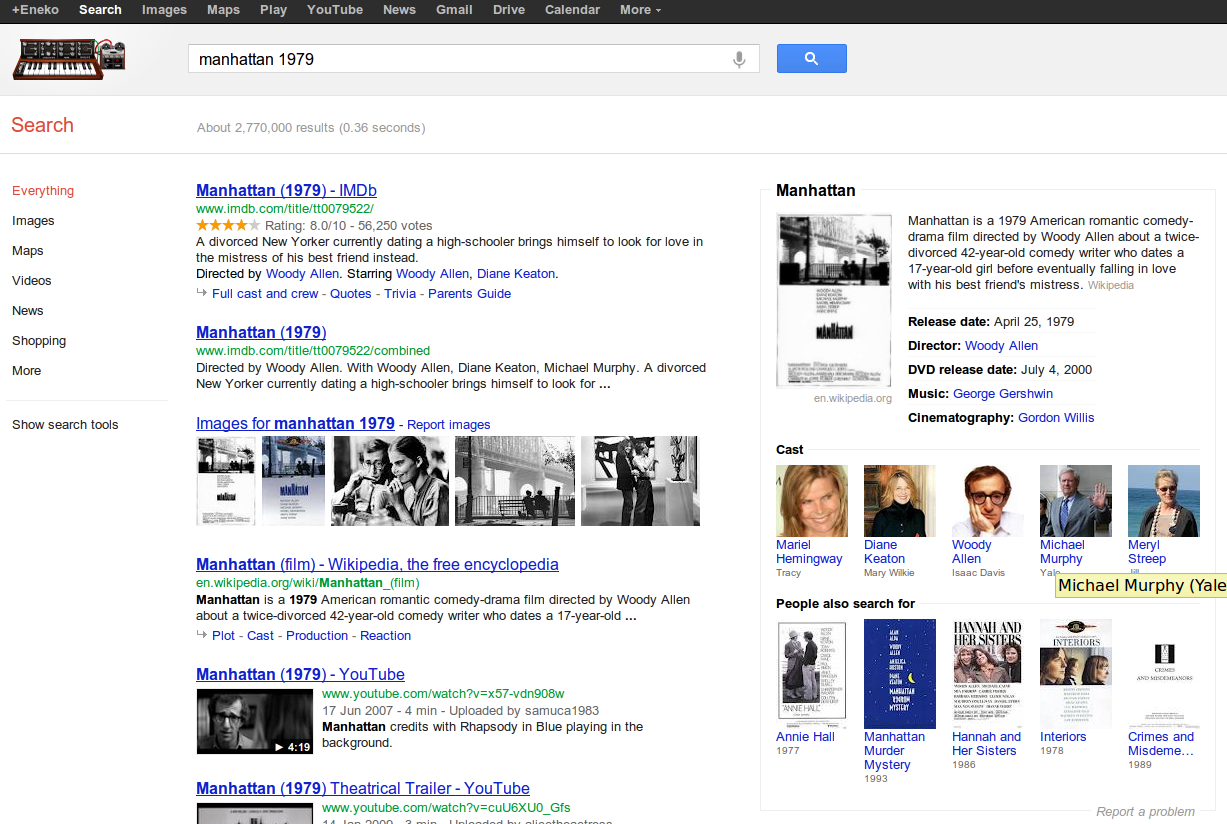Open Manhattan (film) Wikipedia result
The width and height of the screenshot is (1227, 824).
377,565
